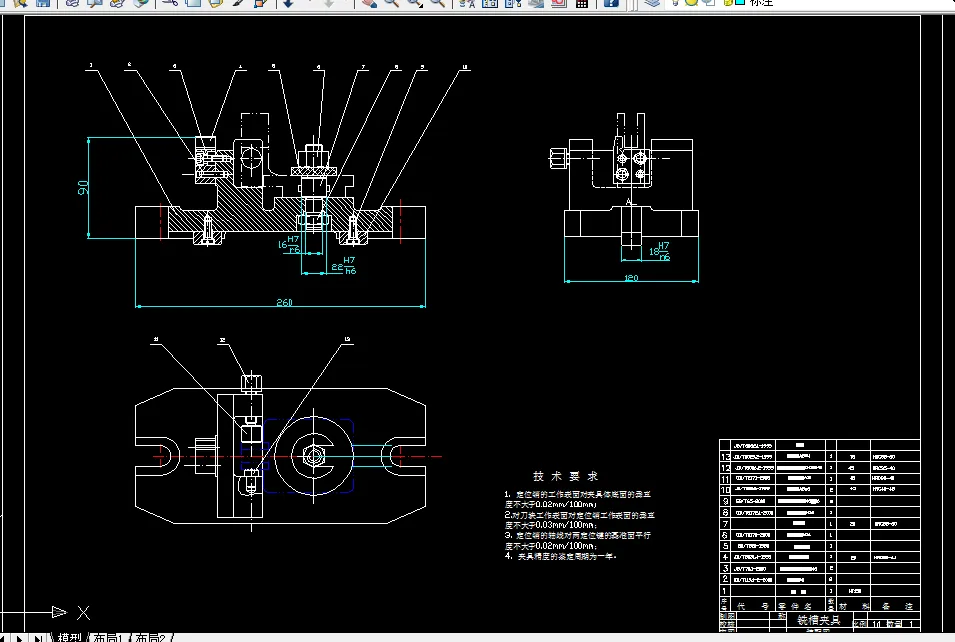Click the Plot printer icon
This screenshot has width=955, height=642.
(72, 3)
